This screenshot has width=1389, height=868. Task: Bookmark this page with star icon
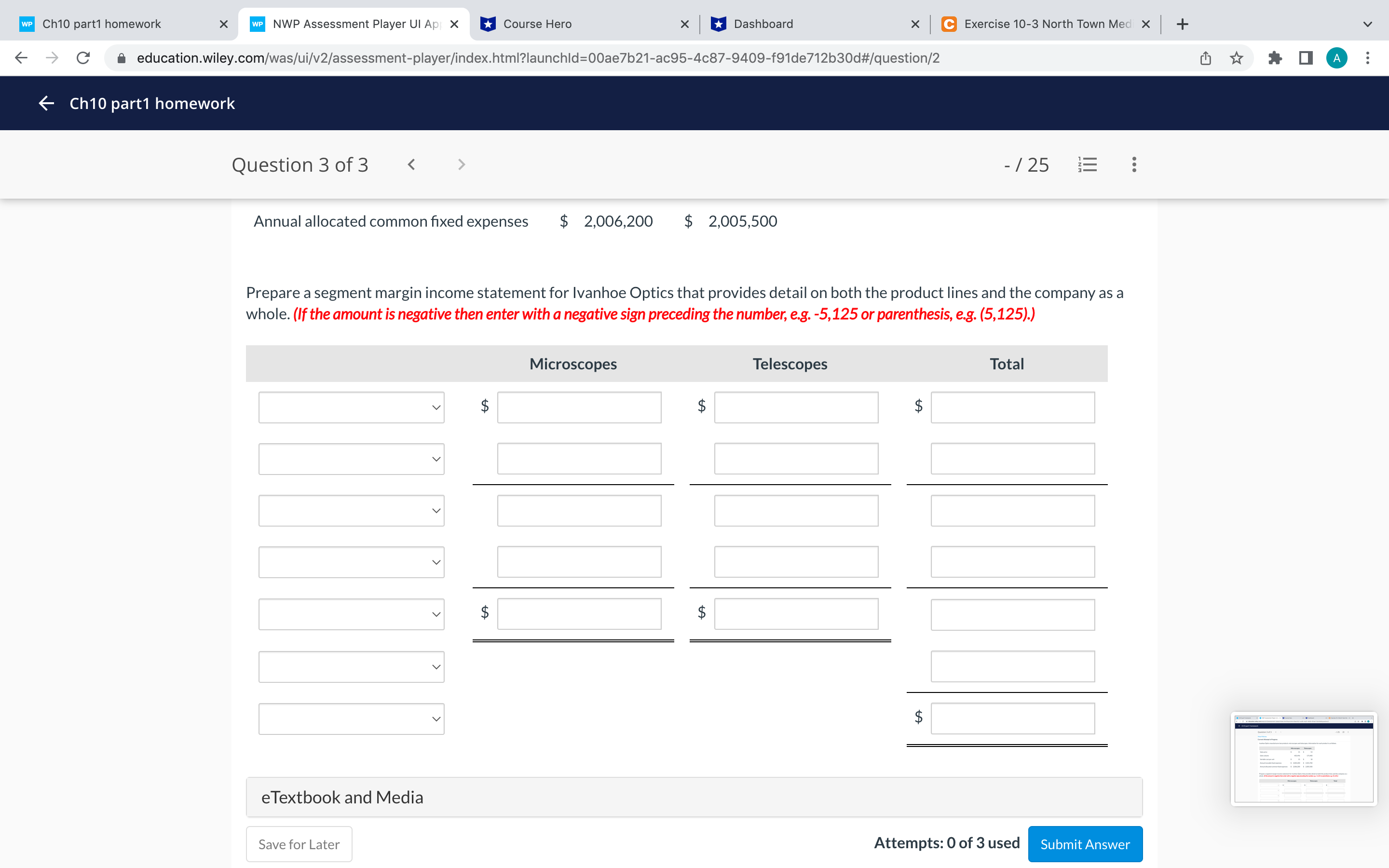[x=1236, y=58]
